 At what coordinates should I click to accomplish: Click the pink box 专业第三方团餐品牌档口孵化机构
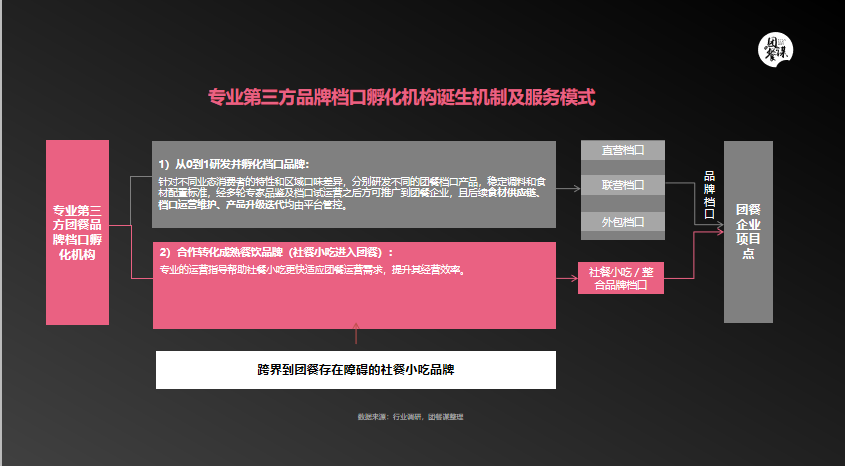(78, 232)
